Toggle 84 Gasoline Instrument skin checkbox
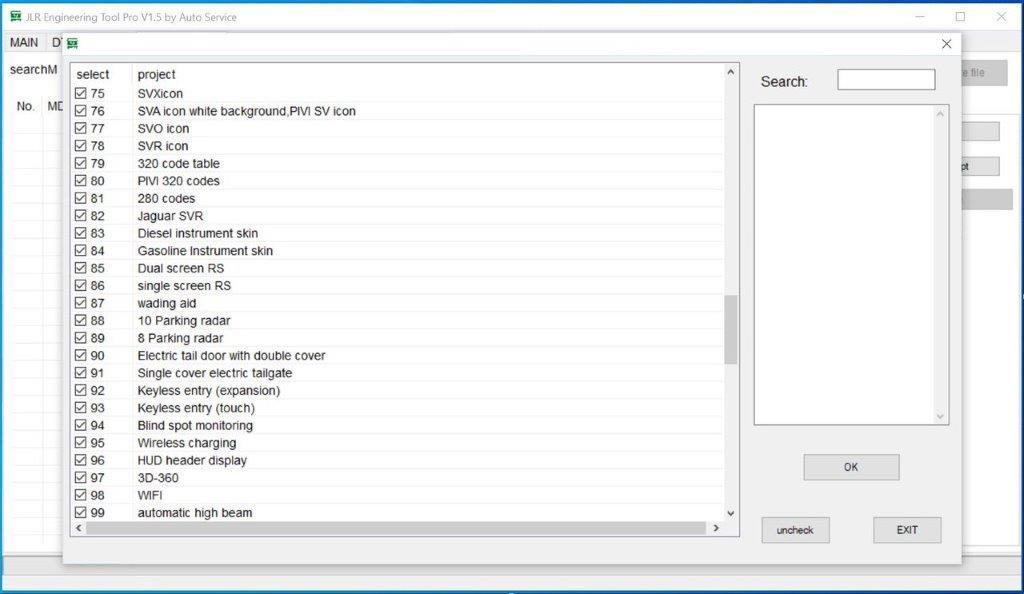This screenshot has height=594, width=1024. pos(80,251)
